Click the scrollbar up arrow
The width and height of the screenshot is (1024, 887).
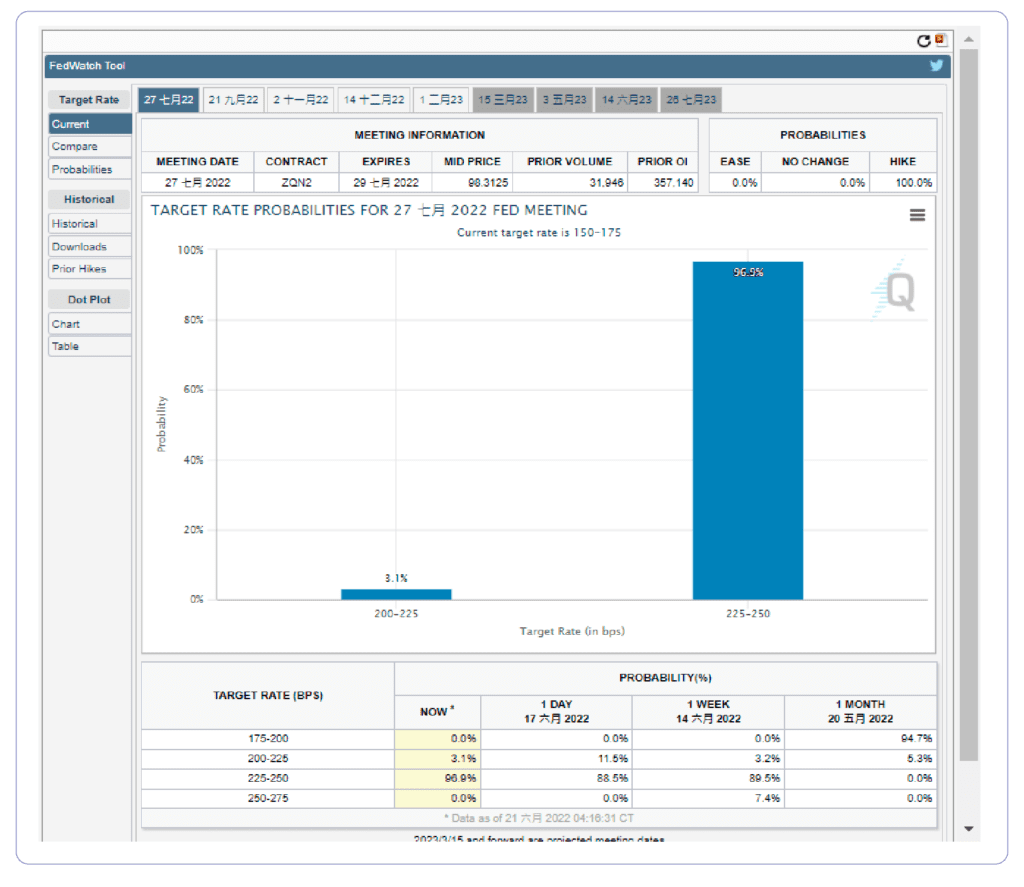click(x=968, y=40)
